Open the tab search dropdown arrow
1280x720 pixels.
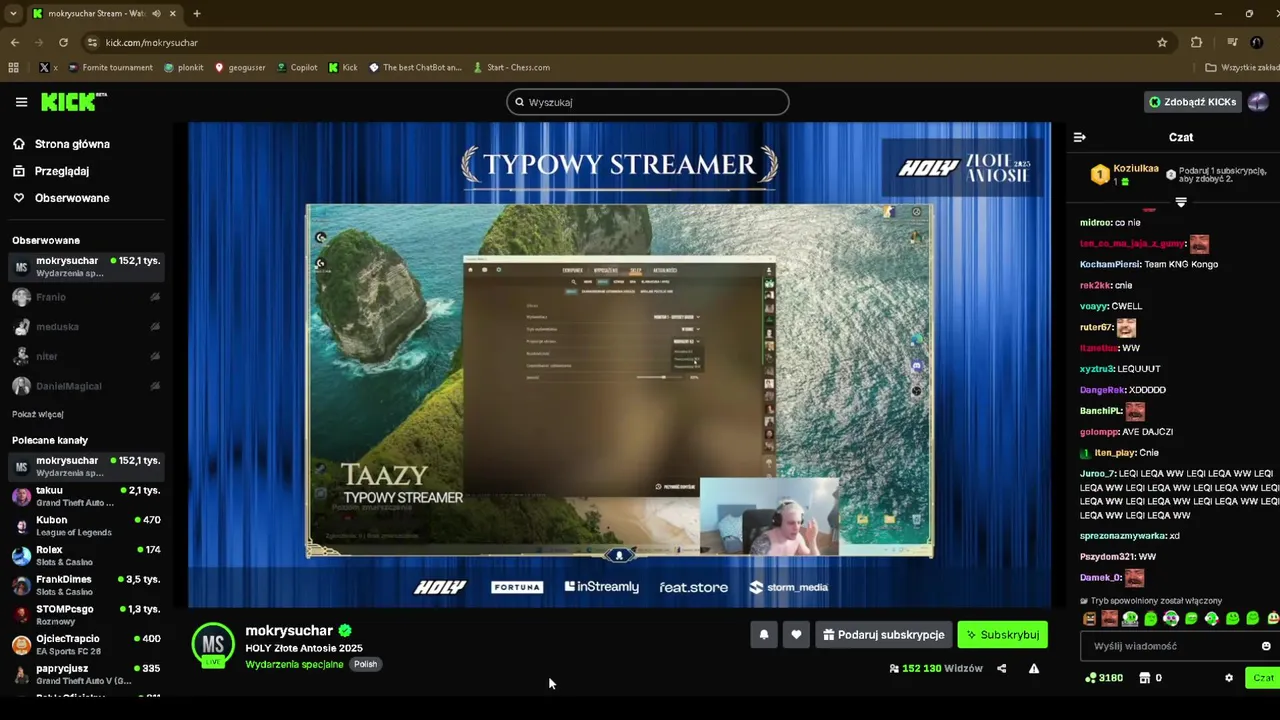(13, 13)
